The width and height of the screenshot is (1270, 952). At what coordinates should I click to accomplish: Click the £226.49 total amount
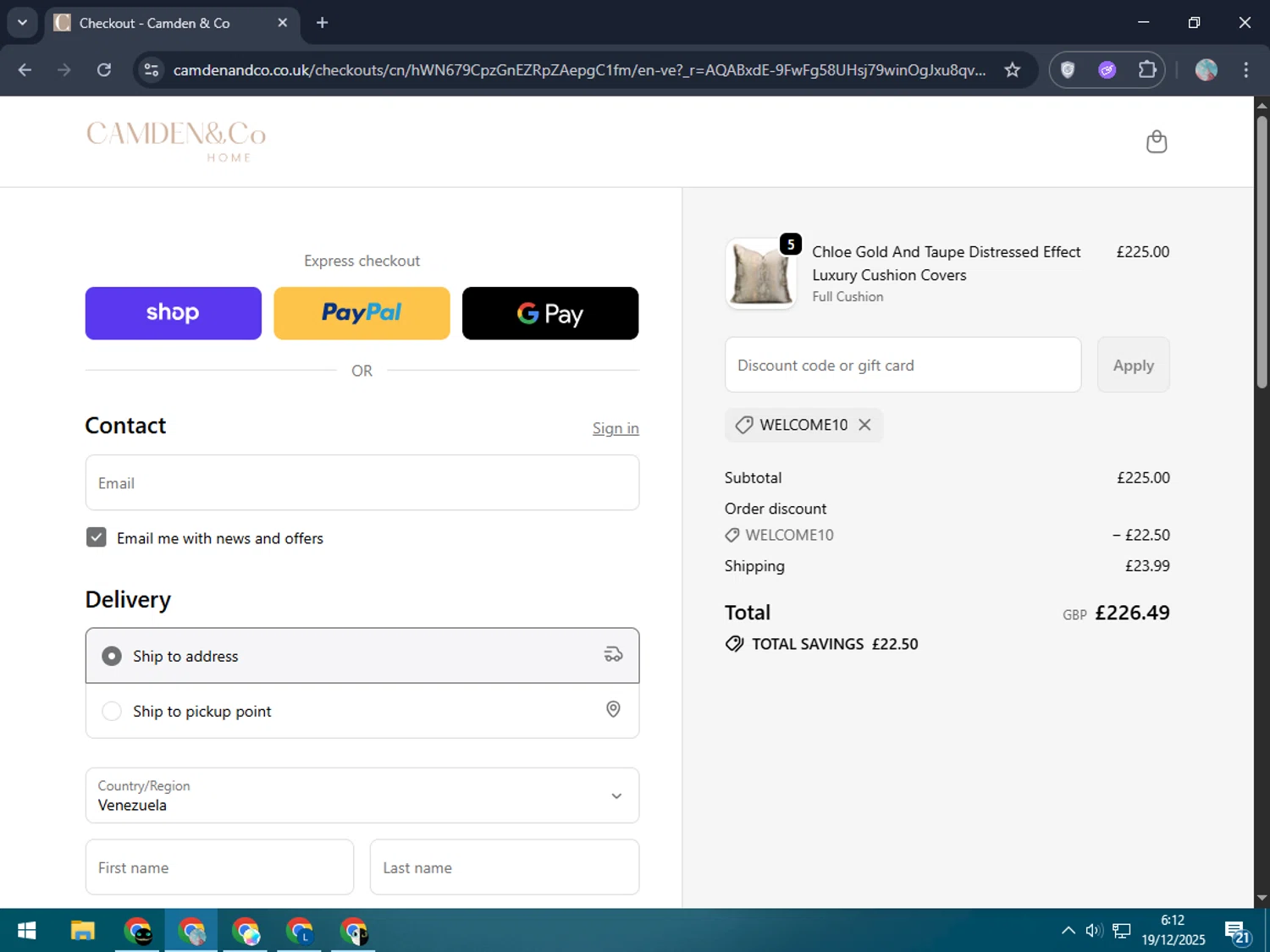pos(1132,613)
